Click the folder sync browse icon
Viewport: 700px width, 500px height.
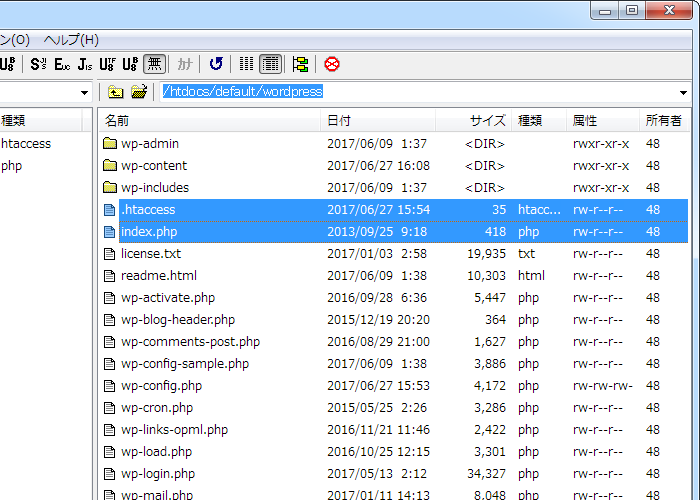click(300, 64)
